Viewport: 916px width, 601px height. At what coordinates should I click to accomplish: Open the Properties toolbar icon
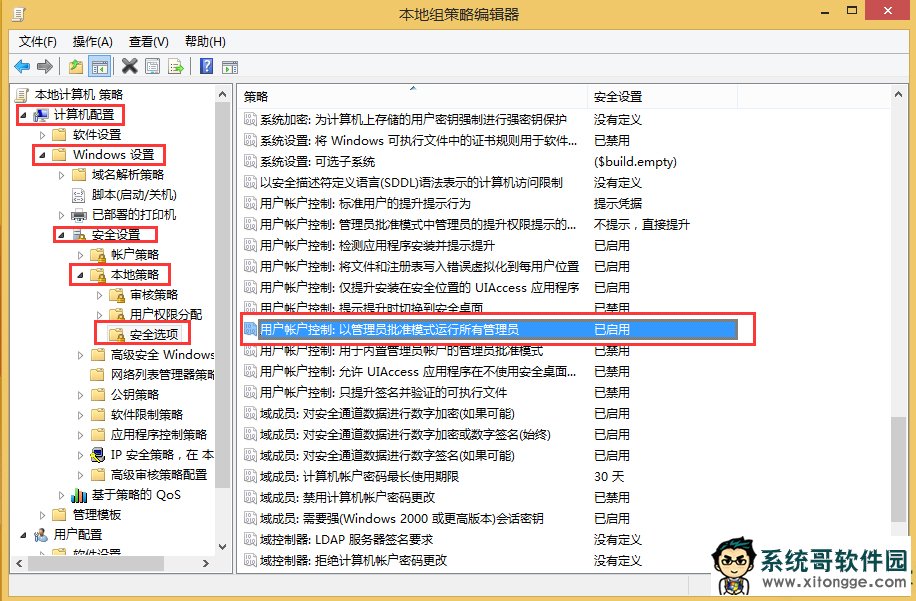(x=152, y=67)
